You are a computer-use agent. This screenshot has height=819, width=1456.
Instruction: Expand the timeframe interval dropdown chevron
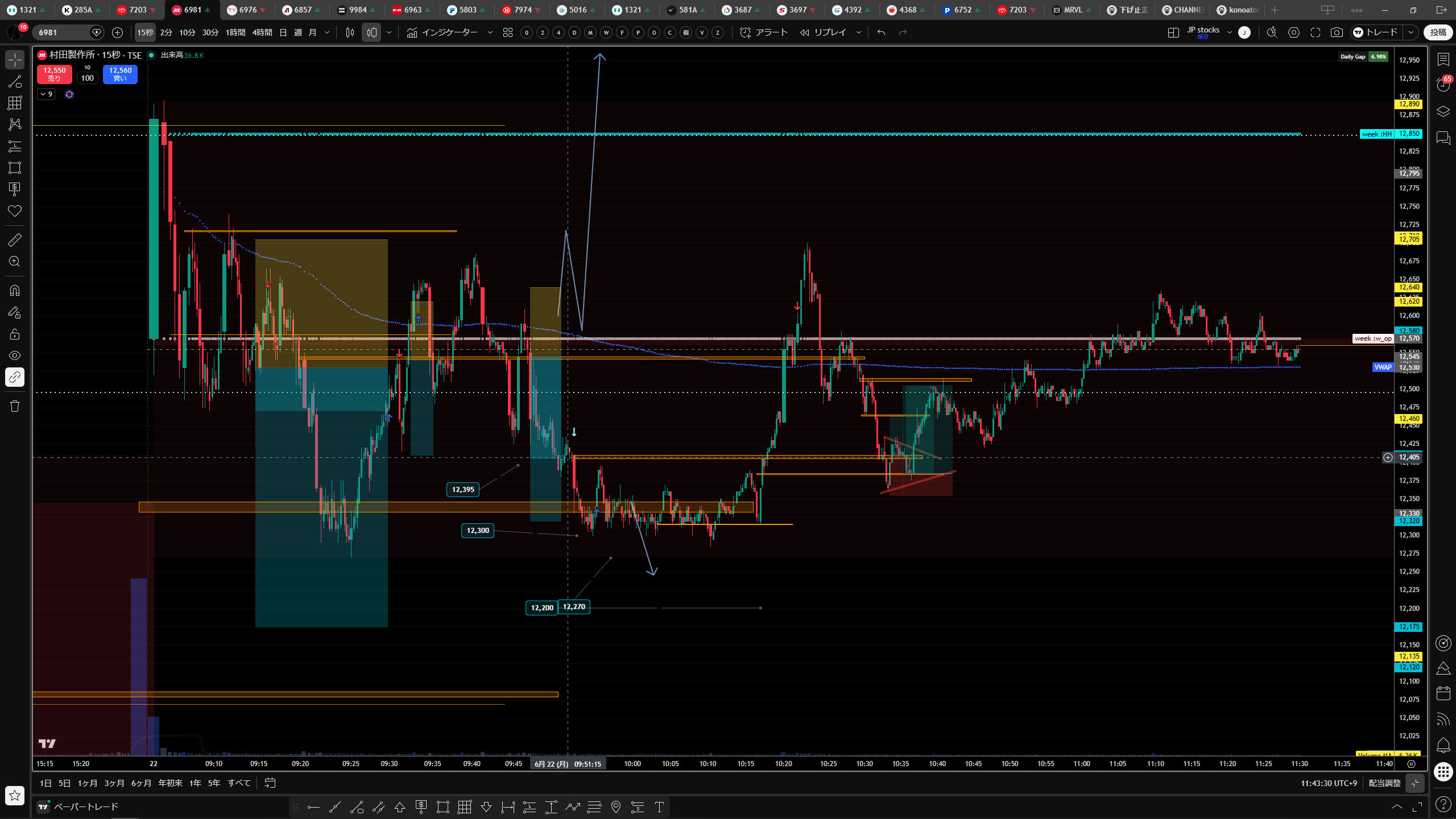327,32
